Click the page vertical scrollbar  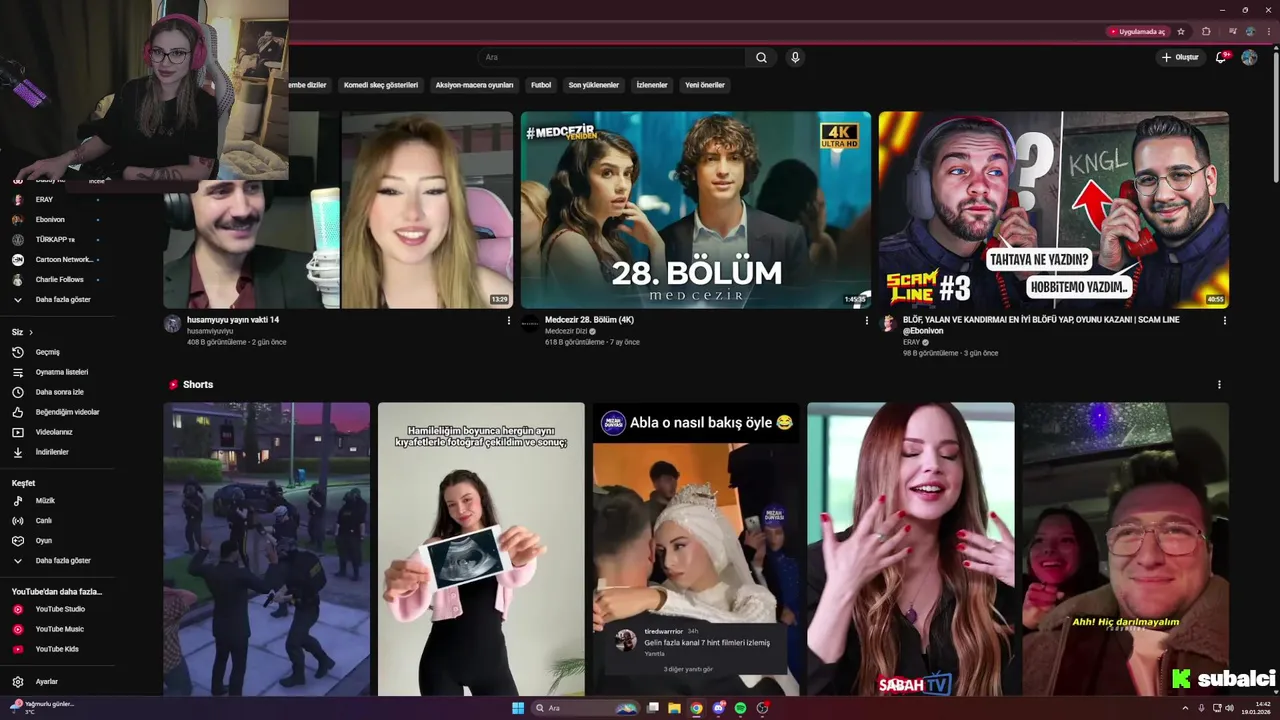point(1274,115)
